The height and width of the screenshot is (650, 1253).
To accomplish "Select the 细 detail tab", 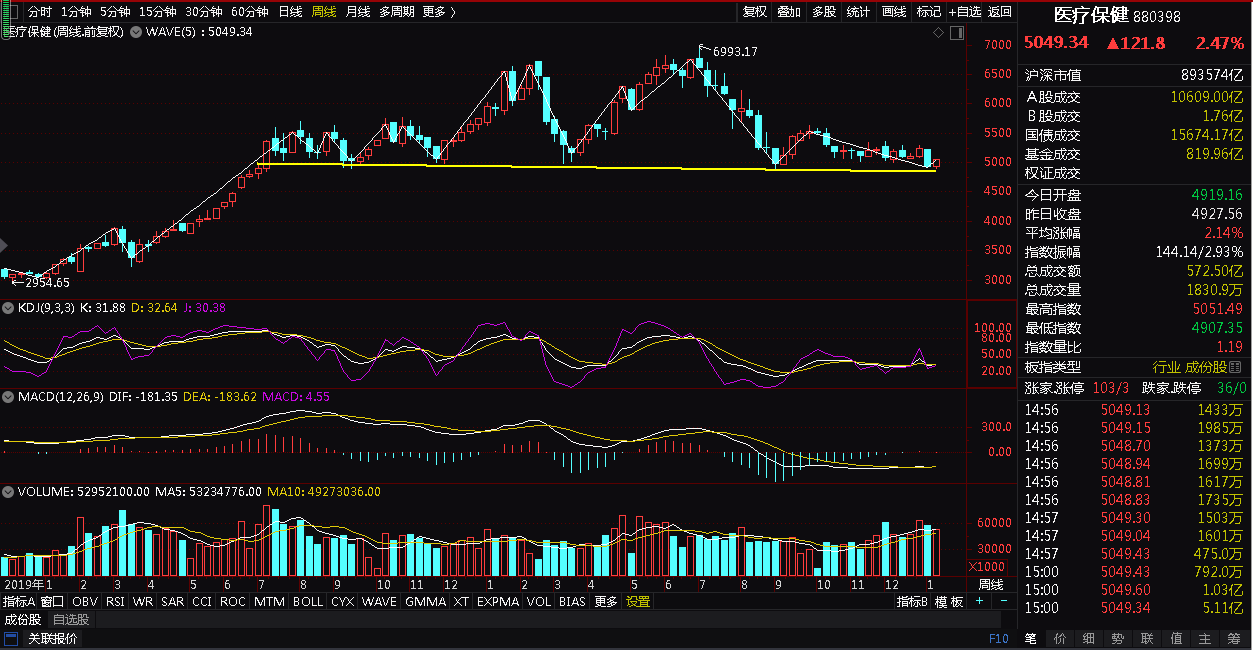I will 1089,638.
